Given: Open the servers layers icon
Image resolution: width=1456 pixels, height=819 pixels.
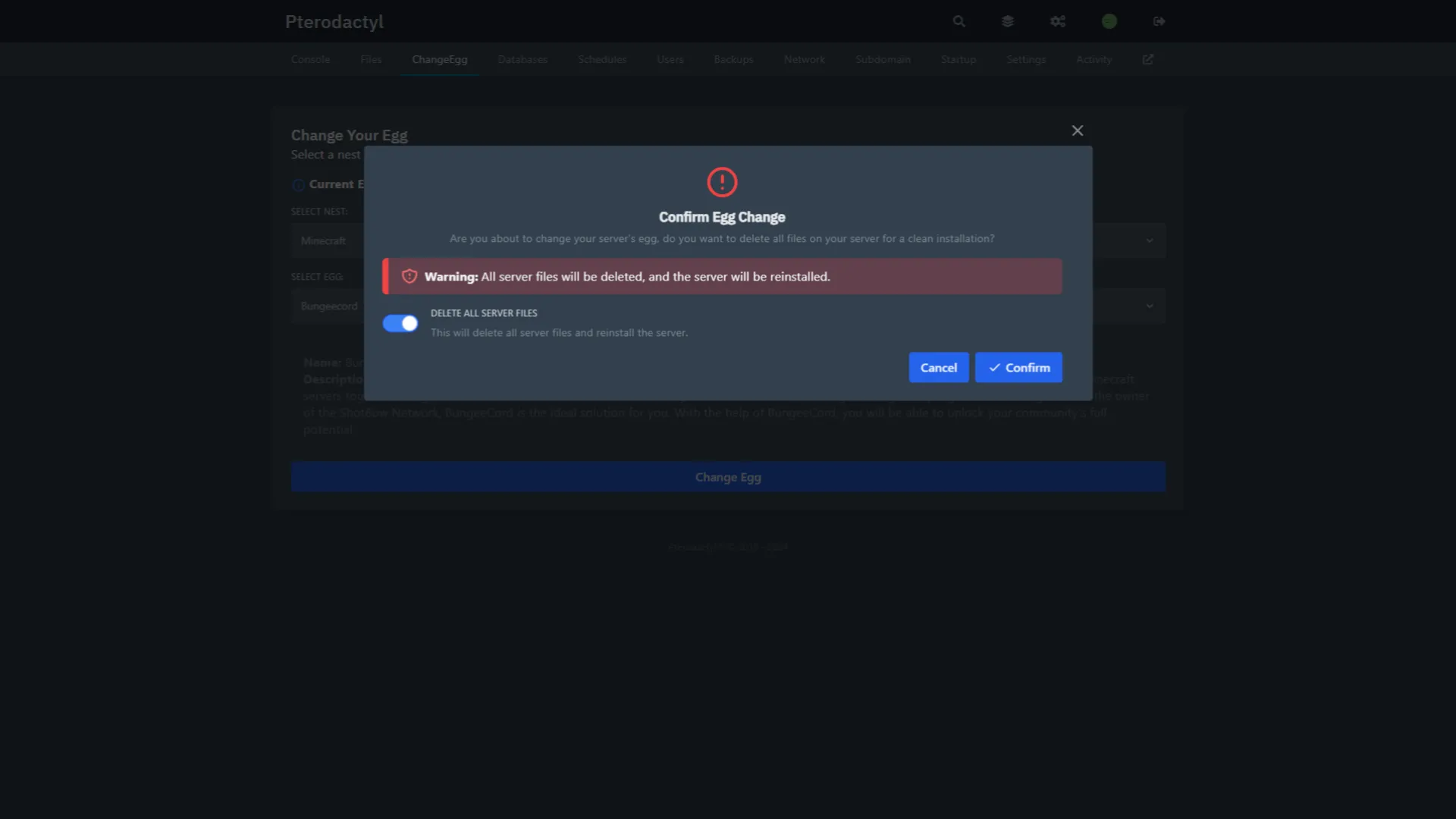Looking at the screenshot, I should [x=1007, y=21].
